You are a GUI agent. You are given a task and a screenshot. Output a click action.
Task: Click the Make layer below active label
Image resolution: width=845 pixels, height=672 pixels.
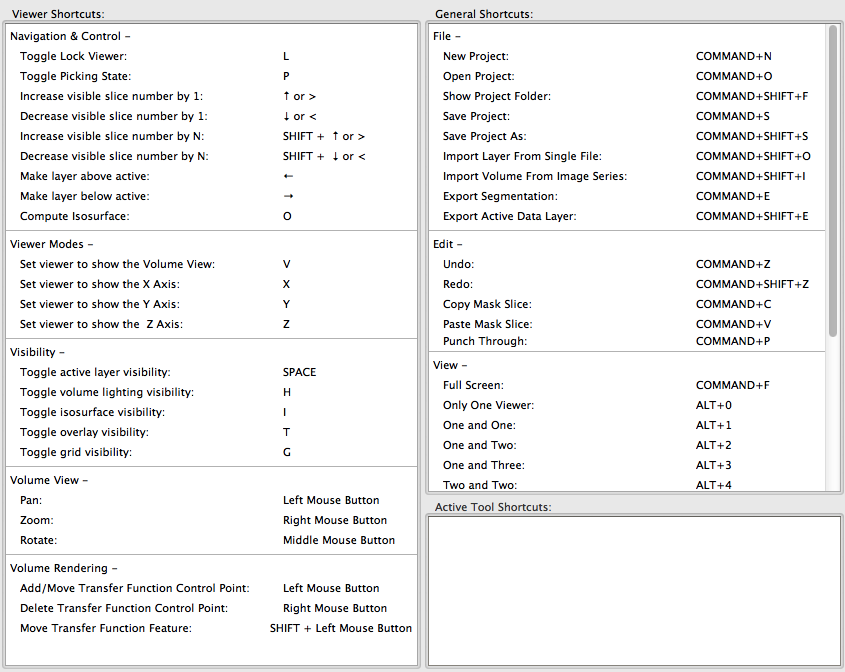85,196
